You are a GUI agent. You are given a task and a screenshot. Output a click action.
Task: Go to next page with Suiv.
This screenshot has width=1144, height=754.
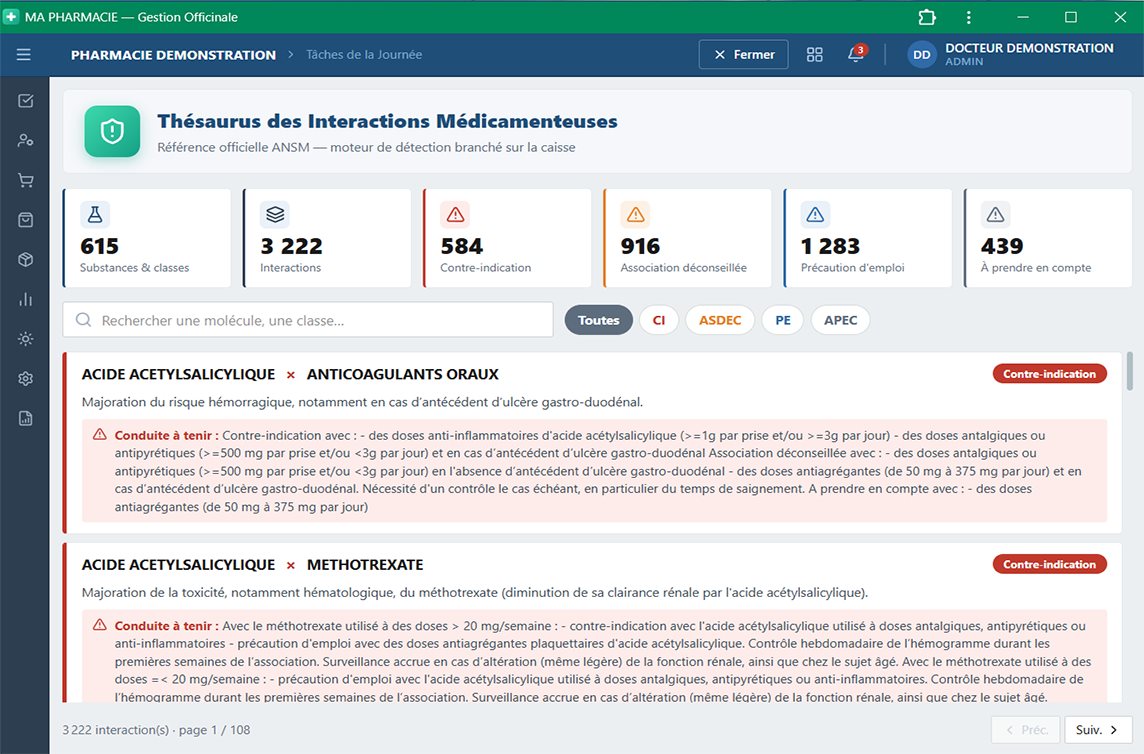click(x=1098, y=730)
